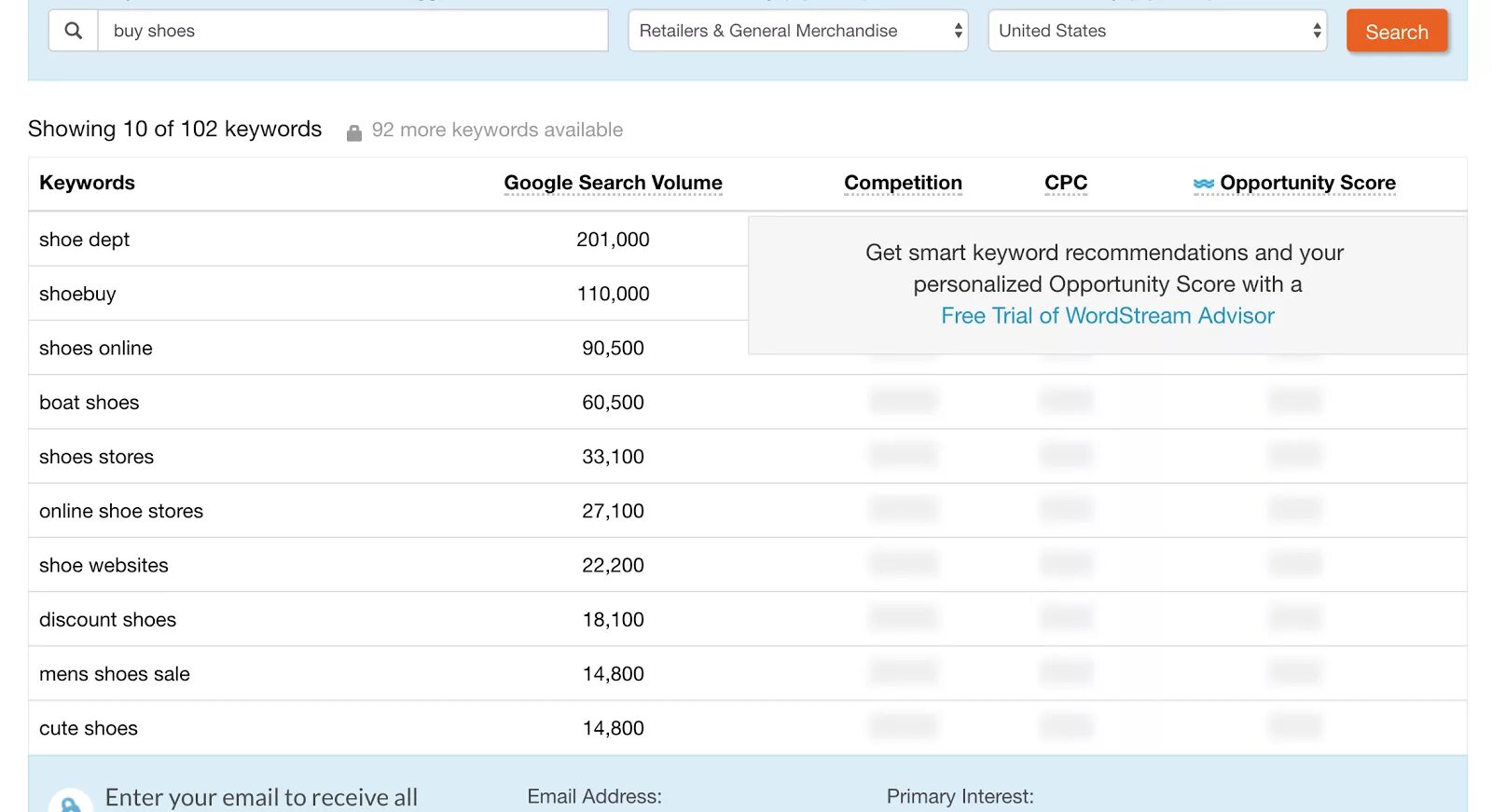The image size is (1492, 812).
Task: Click the online shoe stores keyword
Action: [121, 511]
